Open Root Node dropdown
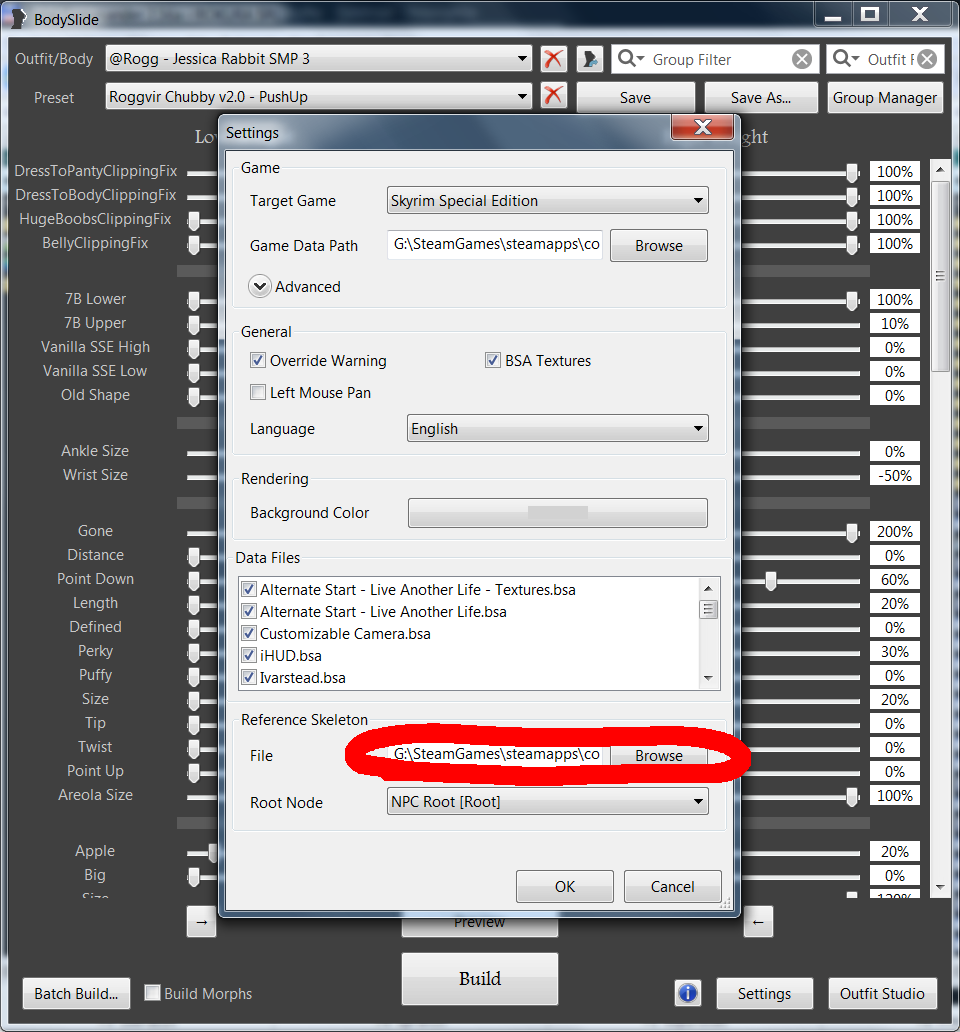Viewport: 960px width, 1032px height. point(547,802)
